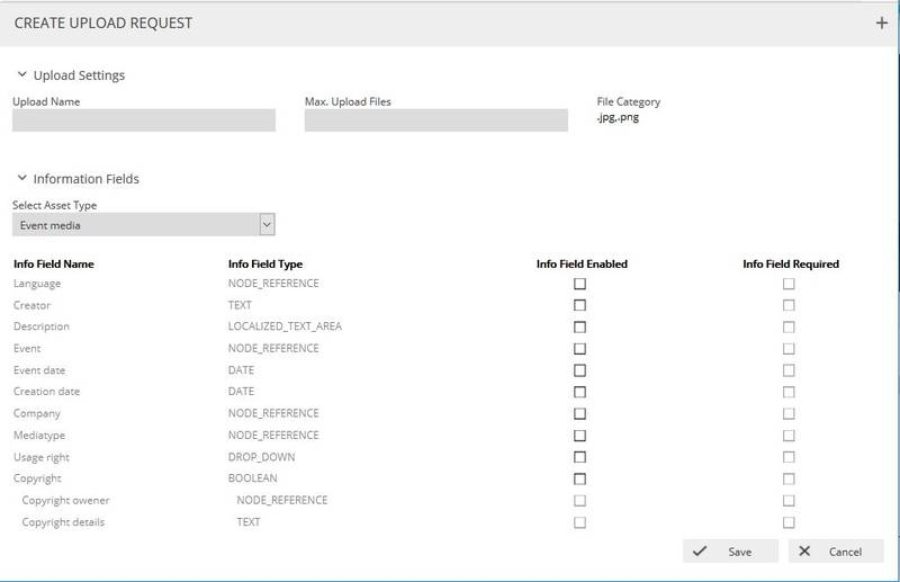This screenshot has height=582, width=900.
Task: Enable the Company info field
Action: click(580, 413)
